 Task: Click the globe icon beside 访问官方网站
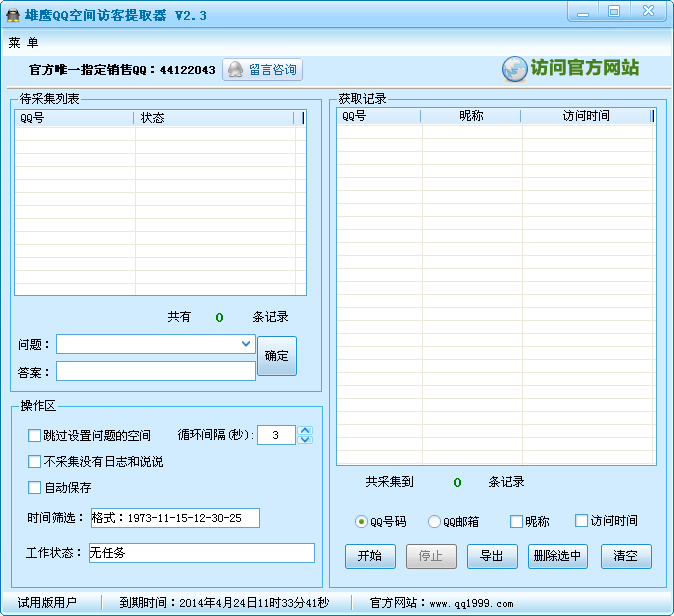tap(514, 69)
